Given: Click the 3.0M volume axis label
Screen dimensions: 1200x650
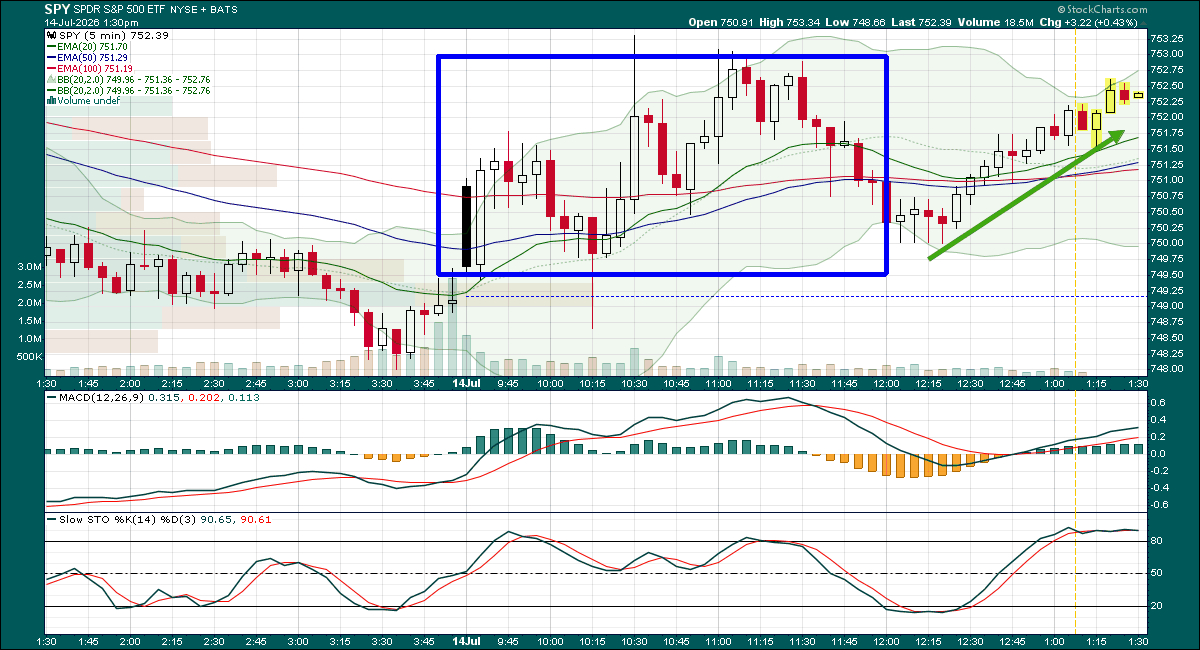Looking at the screenshot, I should tap(29, 267).
